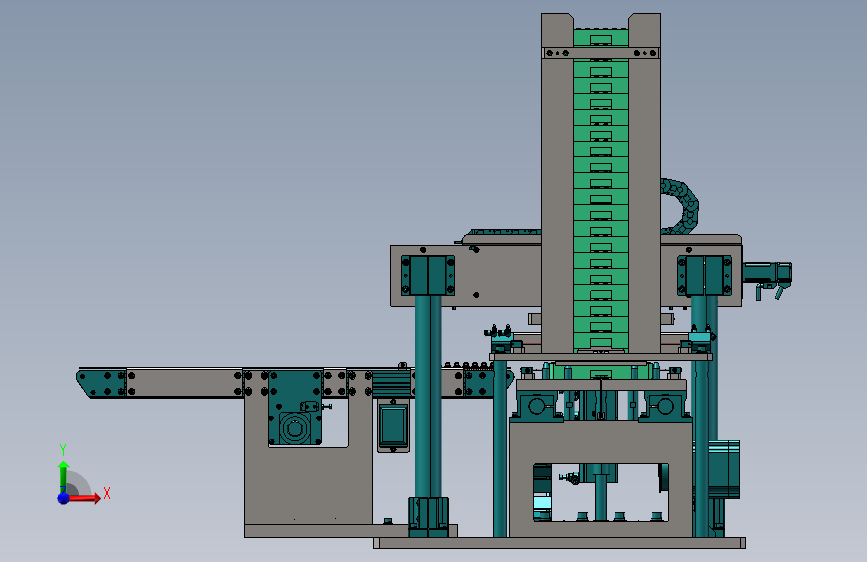
Task: Pick the angled left end of conveyor rail
Action: 101,383
